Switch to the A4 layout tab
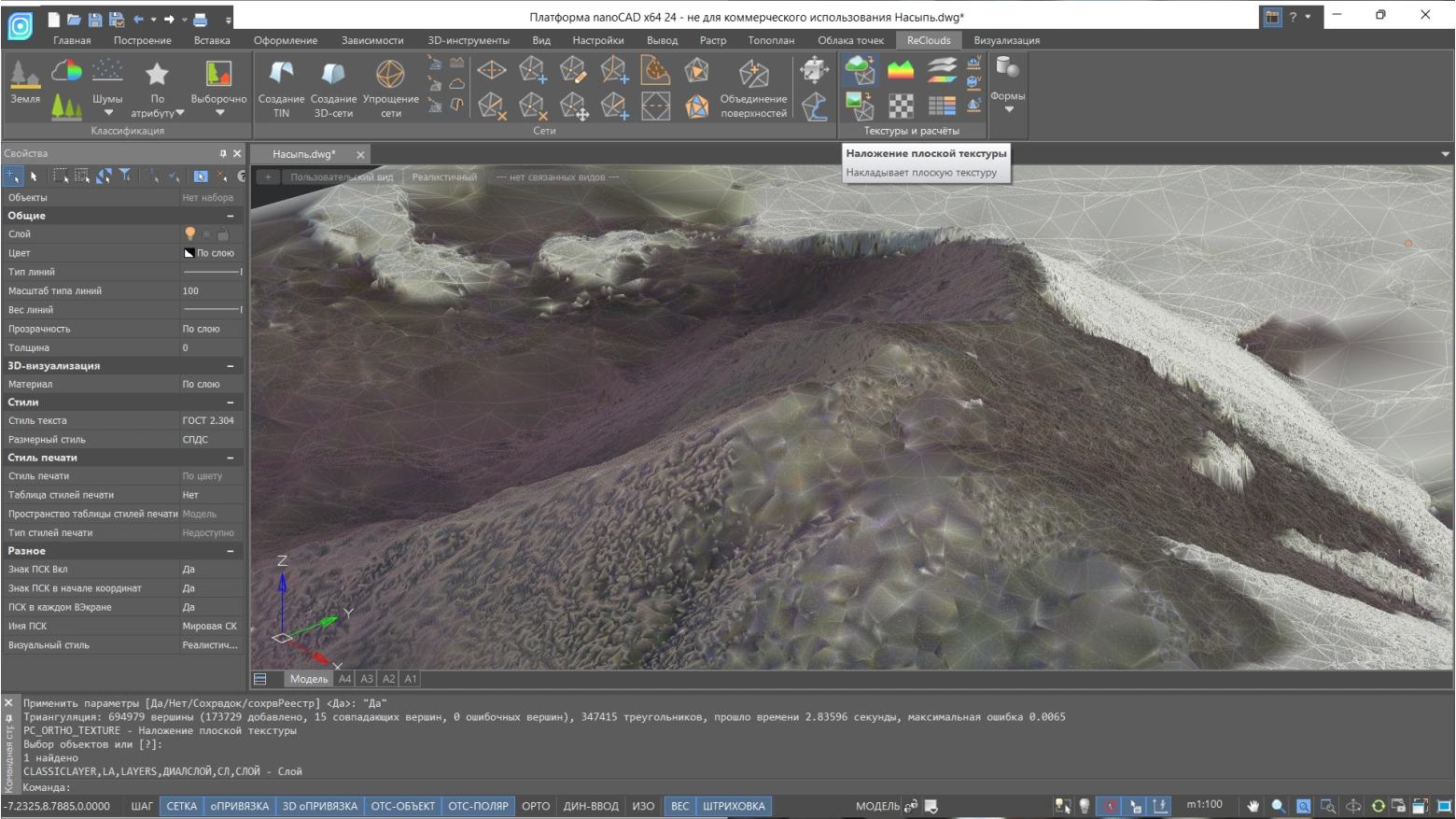This screenshot has width=1456, height=819. coord(345,679)
